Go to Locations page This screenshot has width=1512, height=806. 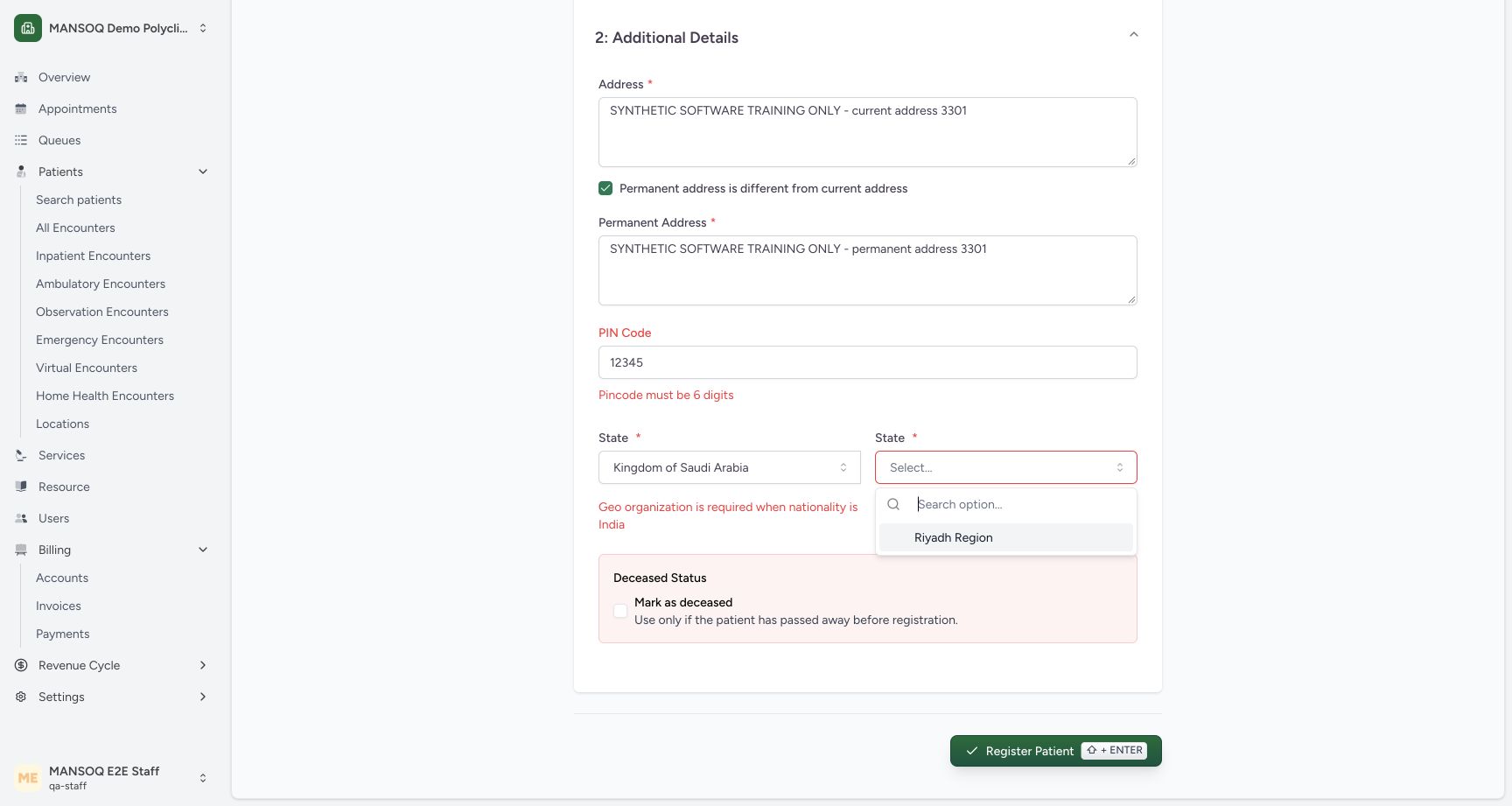point(62,424)
